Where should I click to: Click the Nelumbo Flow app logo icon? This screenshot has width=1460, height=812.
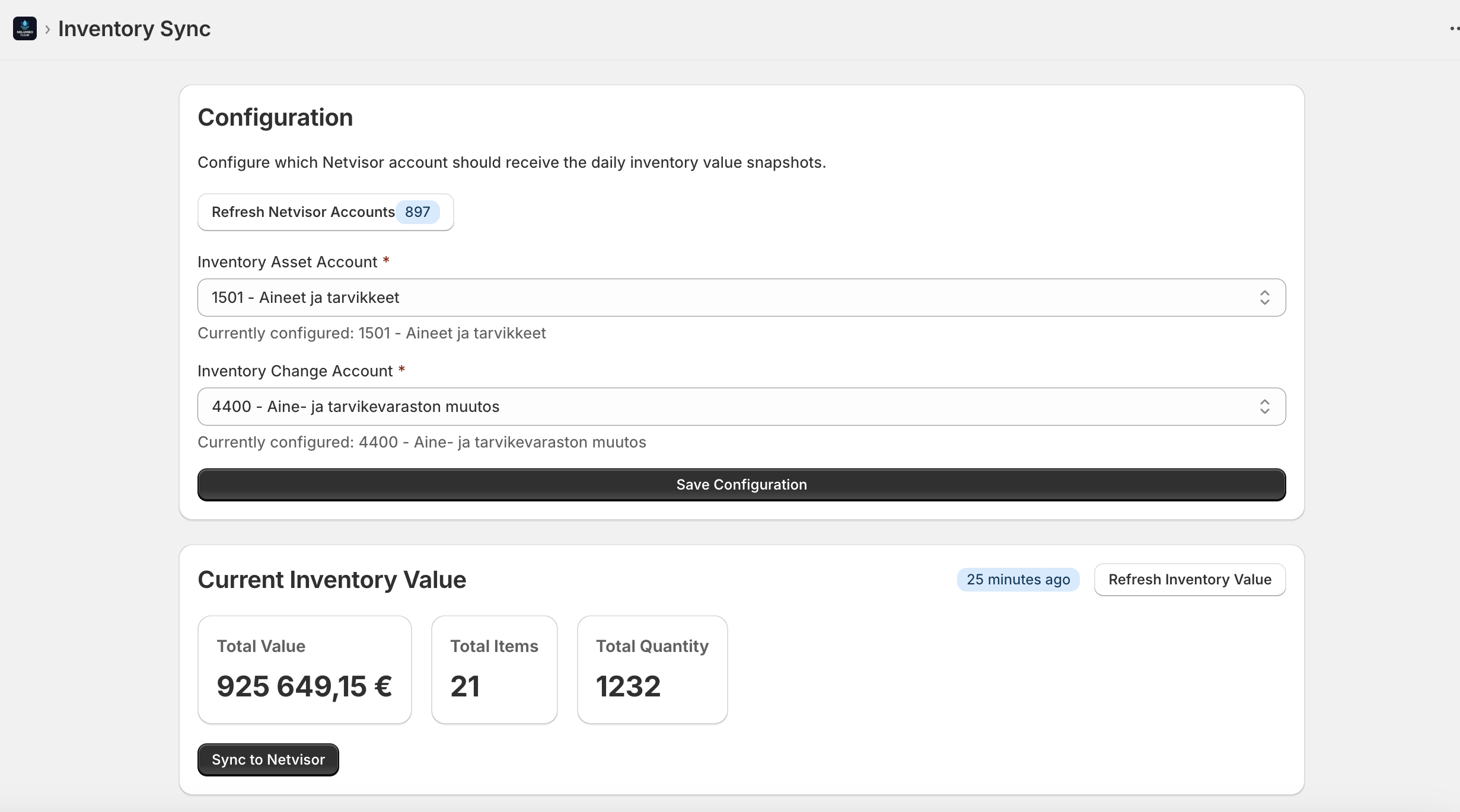(24, 28)
